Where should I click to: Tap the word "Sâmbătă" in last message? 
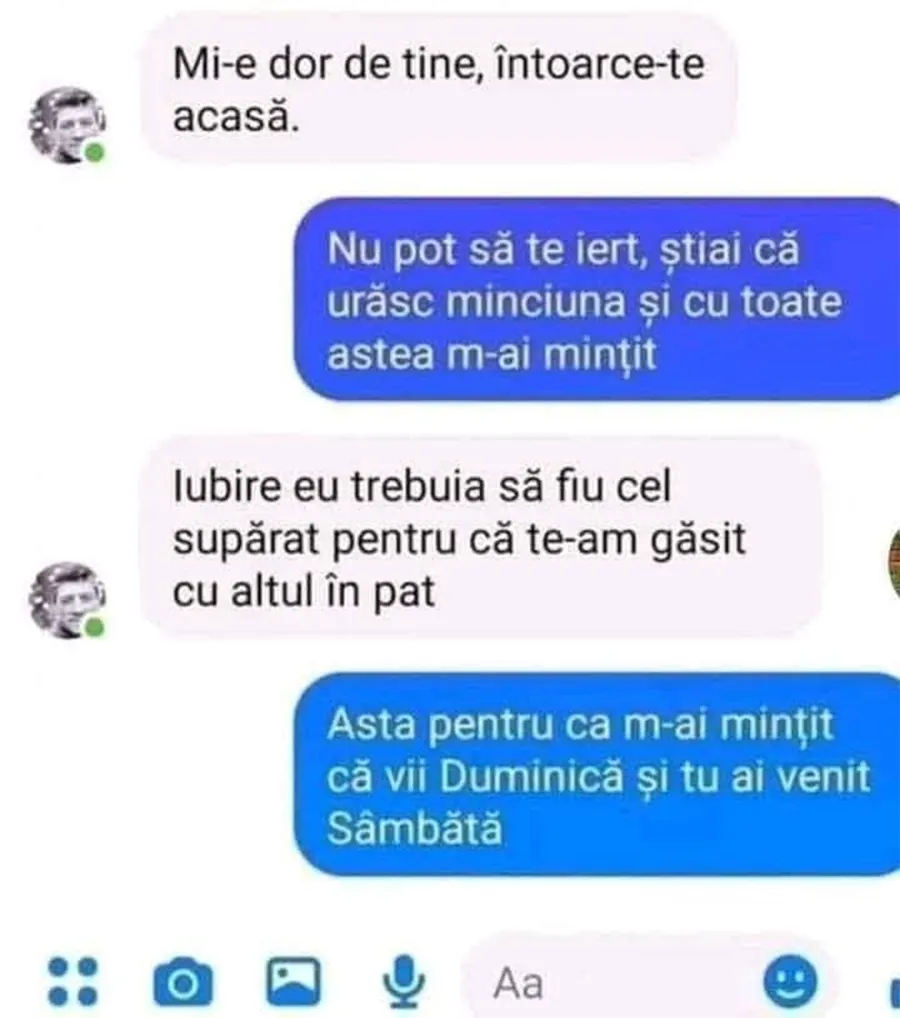point(414,828)
